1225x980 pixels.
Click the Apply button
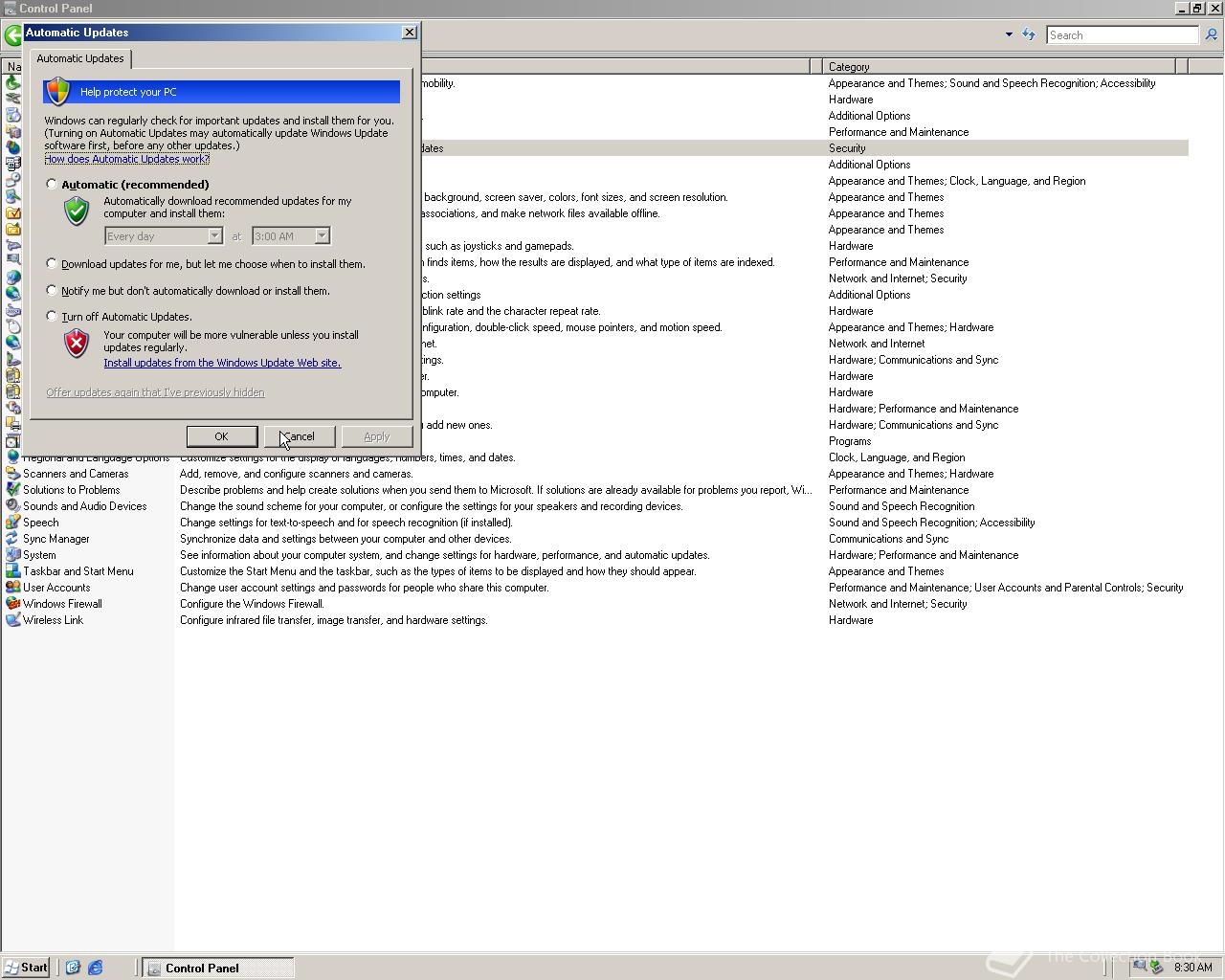pyautogui.click(x=377, y=436)
